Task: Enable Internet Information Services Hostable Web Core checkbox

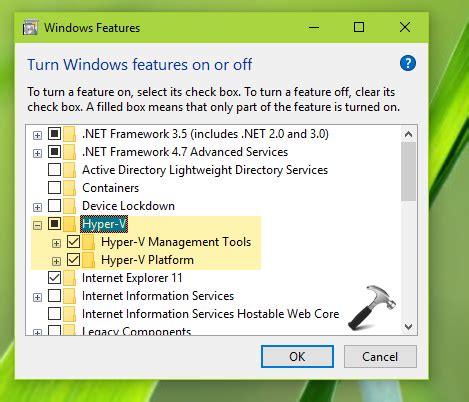Action: pyautogui.click(x=54, y=314)
